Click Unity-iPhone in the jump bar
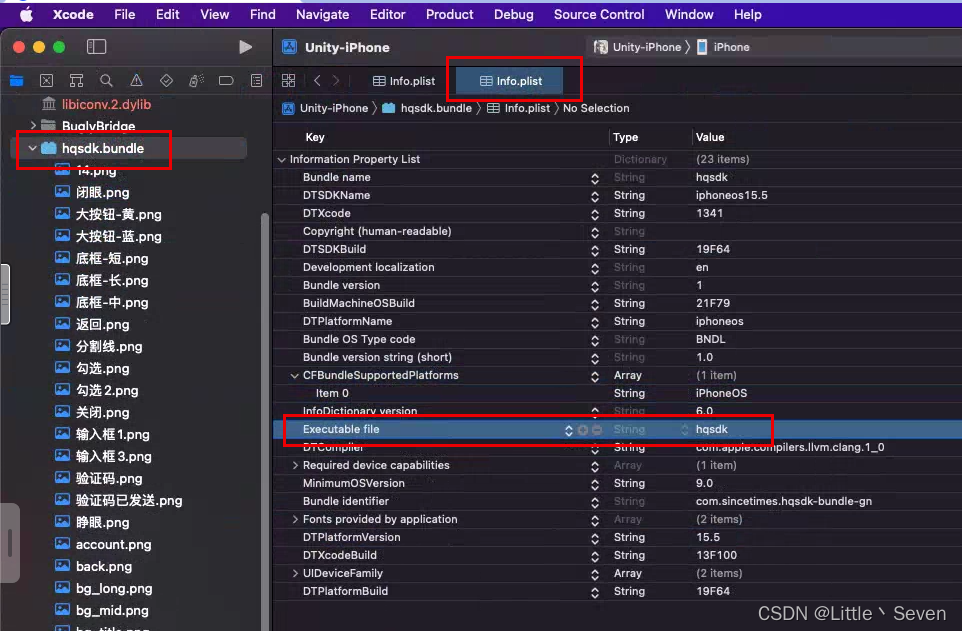 pos(325,109)
